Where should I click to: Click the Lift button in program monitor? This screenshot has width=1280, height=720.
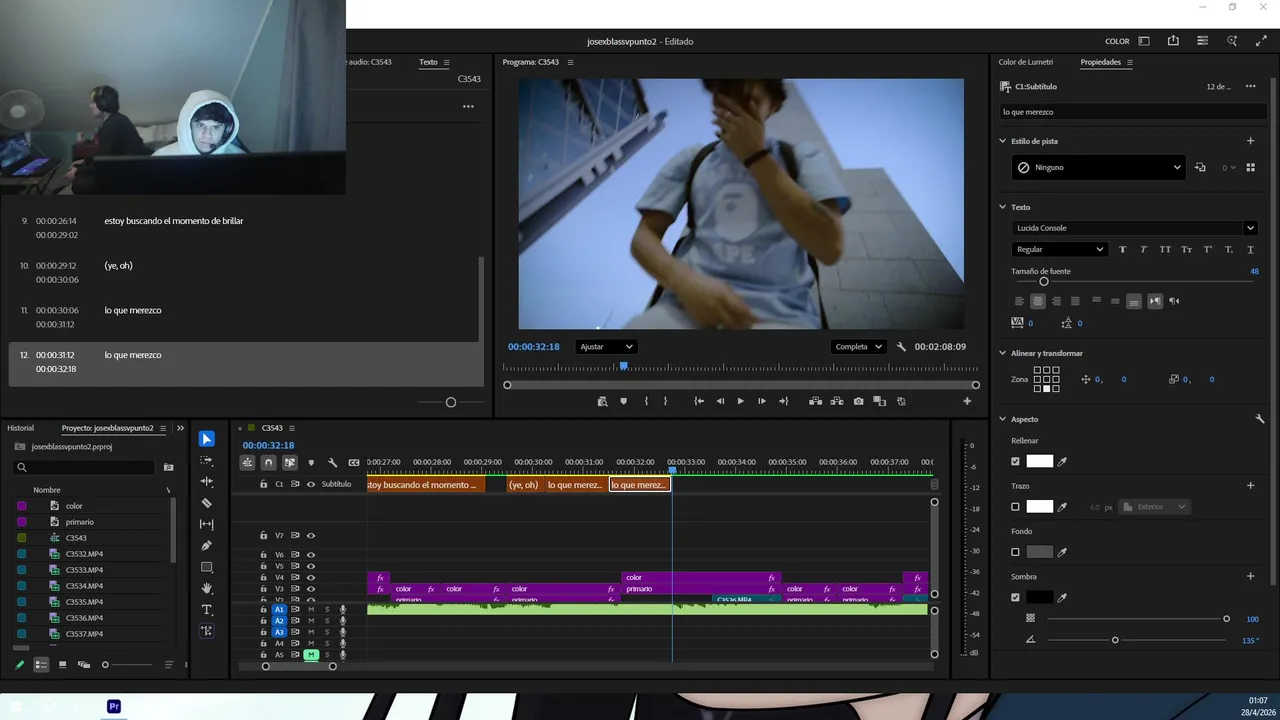[x=815, y=401]
